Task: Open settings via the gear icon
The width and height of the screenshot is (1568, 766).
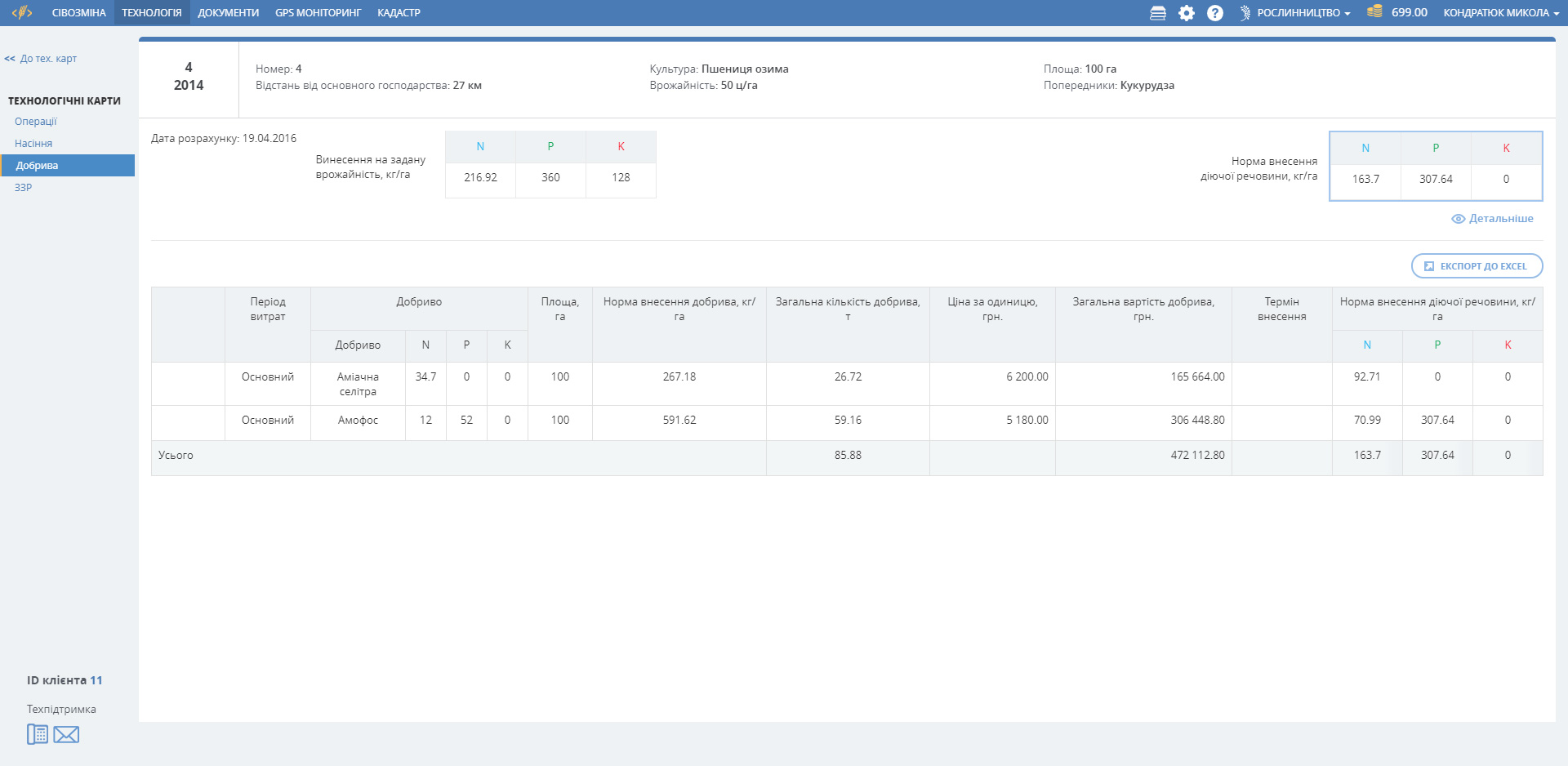Action: coord(1186,13)
